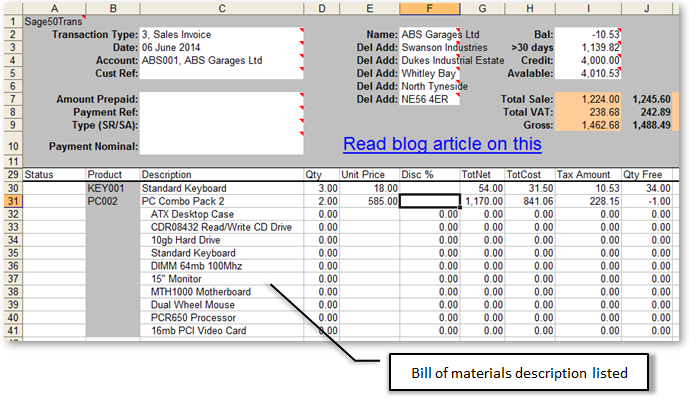Select the Bal value -10.53
Screen dimensions: 689x400
pos(588,35)
